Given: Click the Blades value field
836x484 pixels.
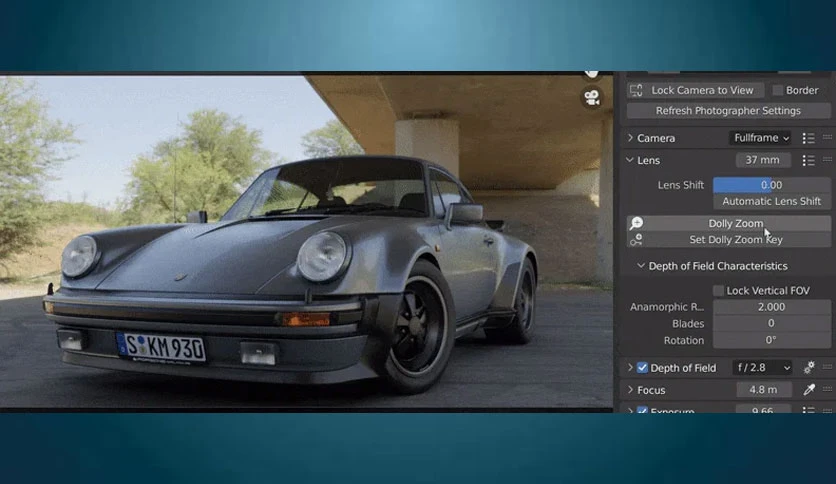Looking at the screenshot, I should point(771,324).
